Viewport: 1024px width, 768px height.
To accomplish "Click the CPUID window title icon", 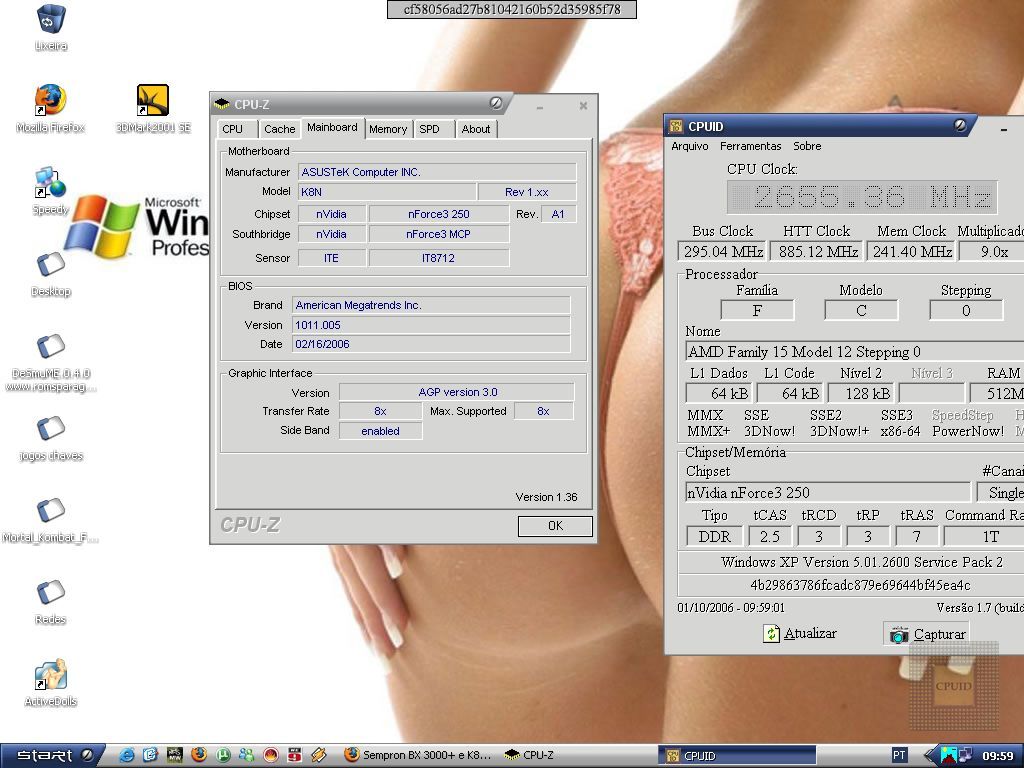I will coord(676,126).
